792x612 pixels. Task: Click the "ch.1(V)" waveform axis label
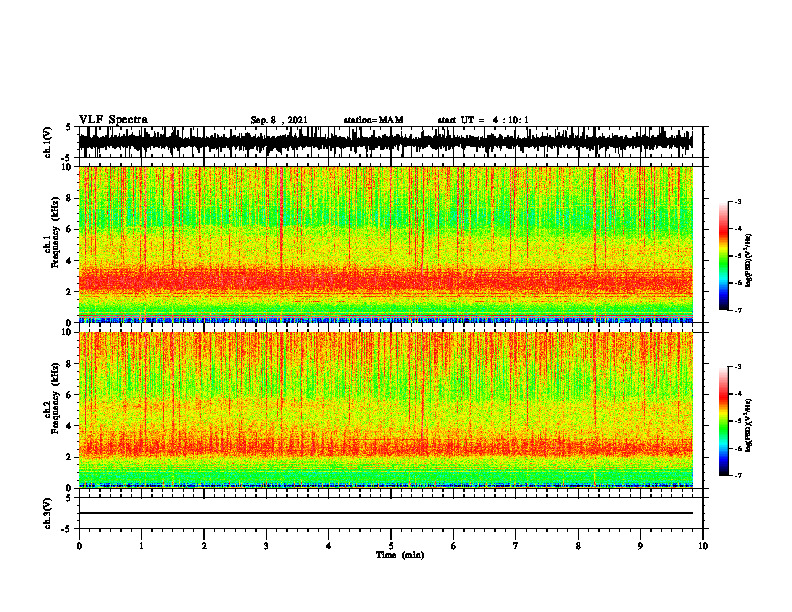(47, 142)
